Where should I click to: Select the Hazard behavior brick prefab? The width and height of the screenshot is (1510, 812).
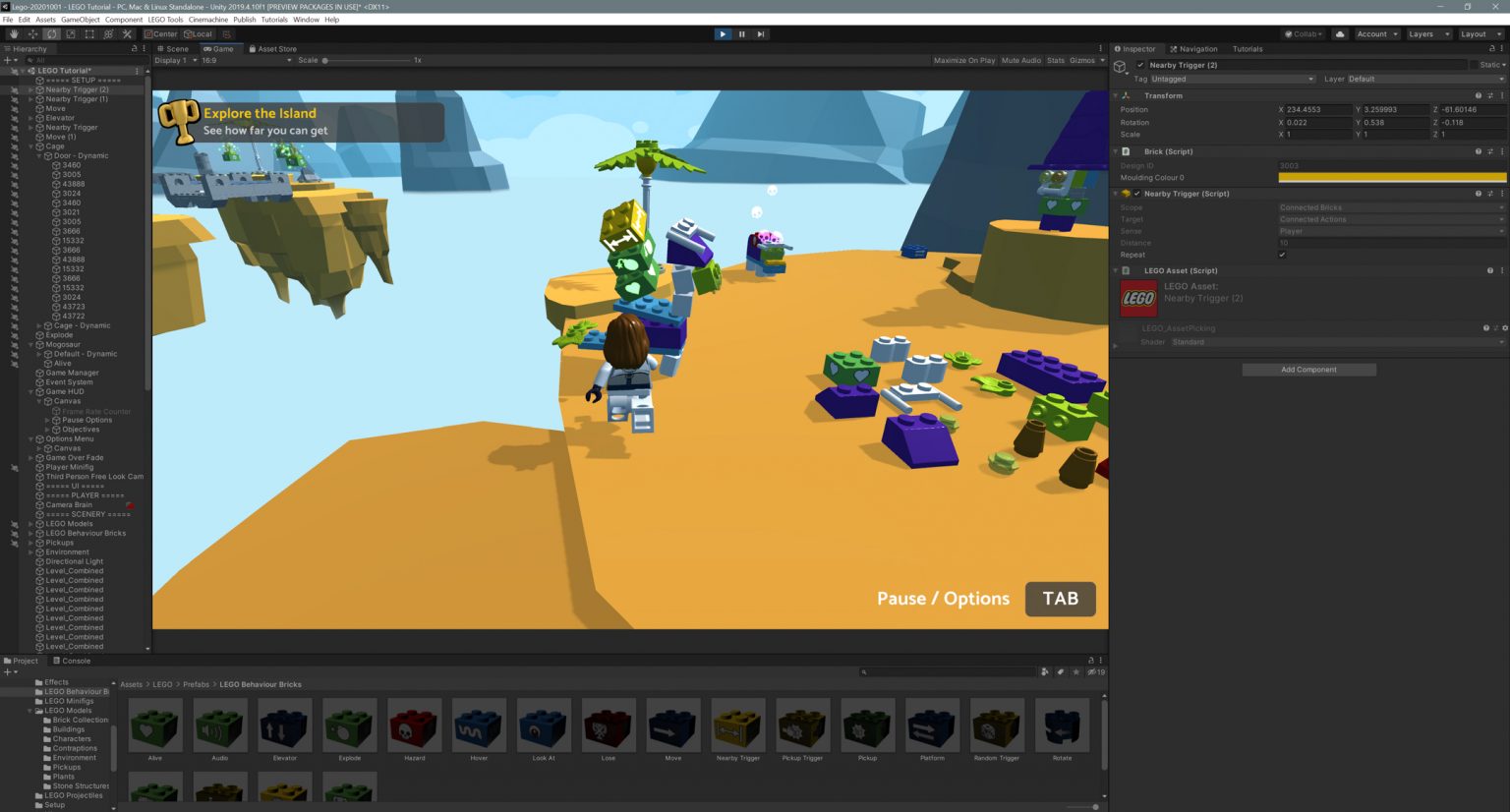click(414, 727)
